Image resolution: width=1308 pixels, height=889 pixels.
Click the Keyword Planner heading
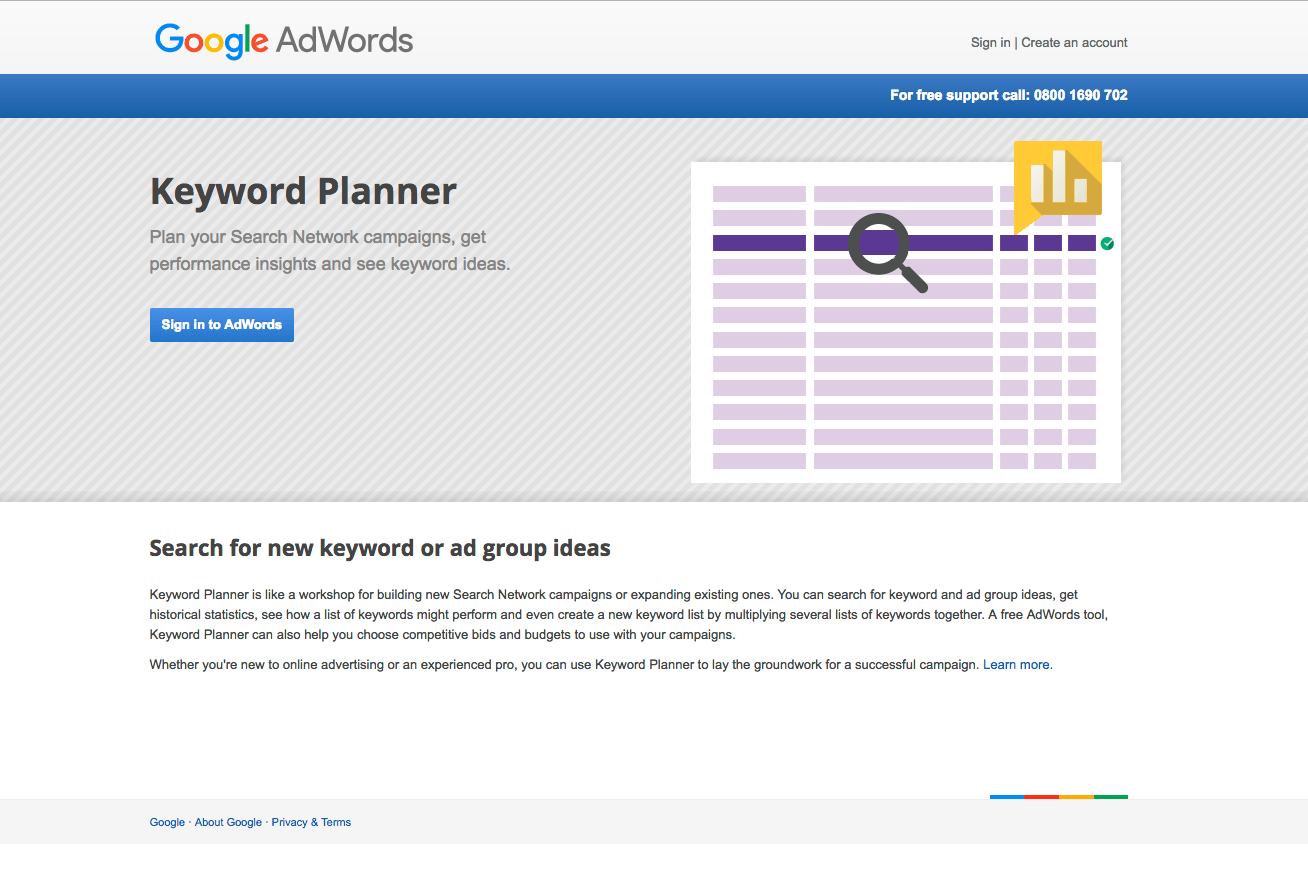[x=303, y=191]
